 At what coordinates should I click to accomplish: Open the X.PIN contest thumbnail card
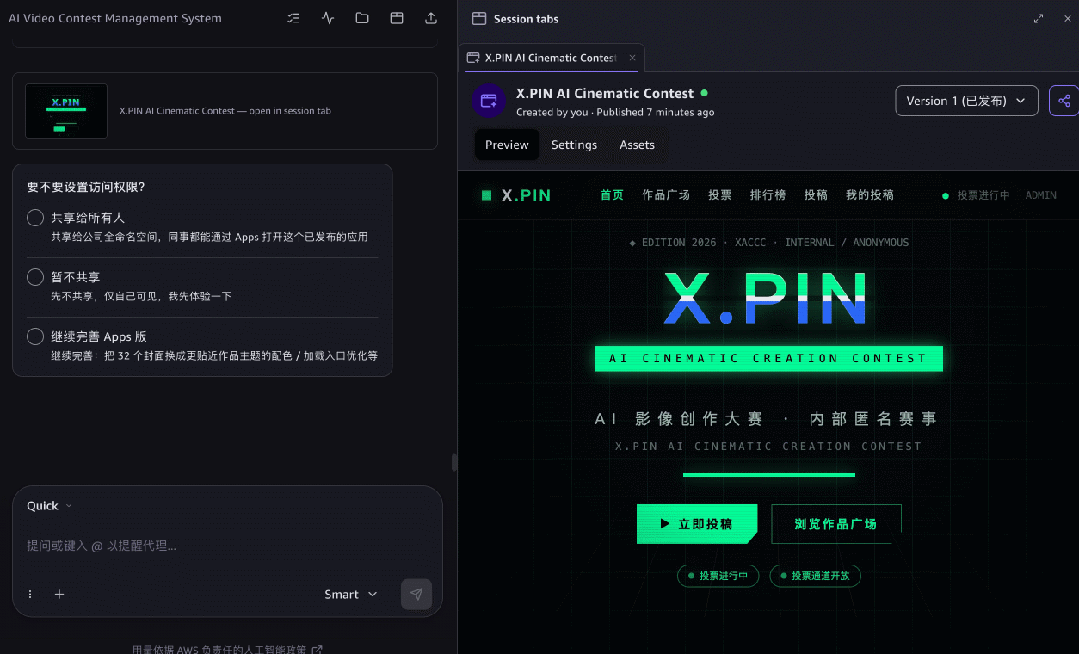click(225, 111)
